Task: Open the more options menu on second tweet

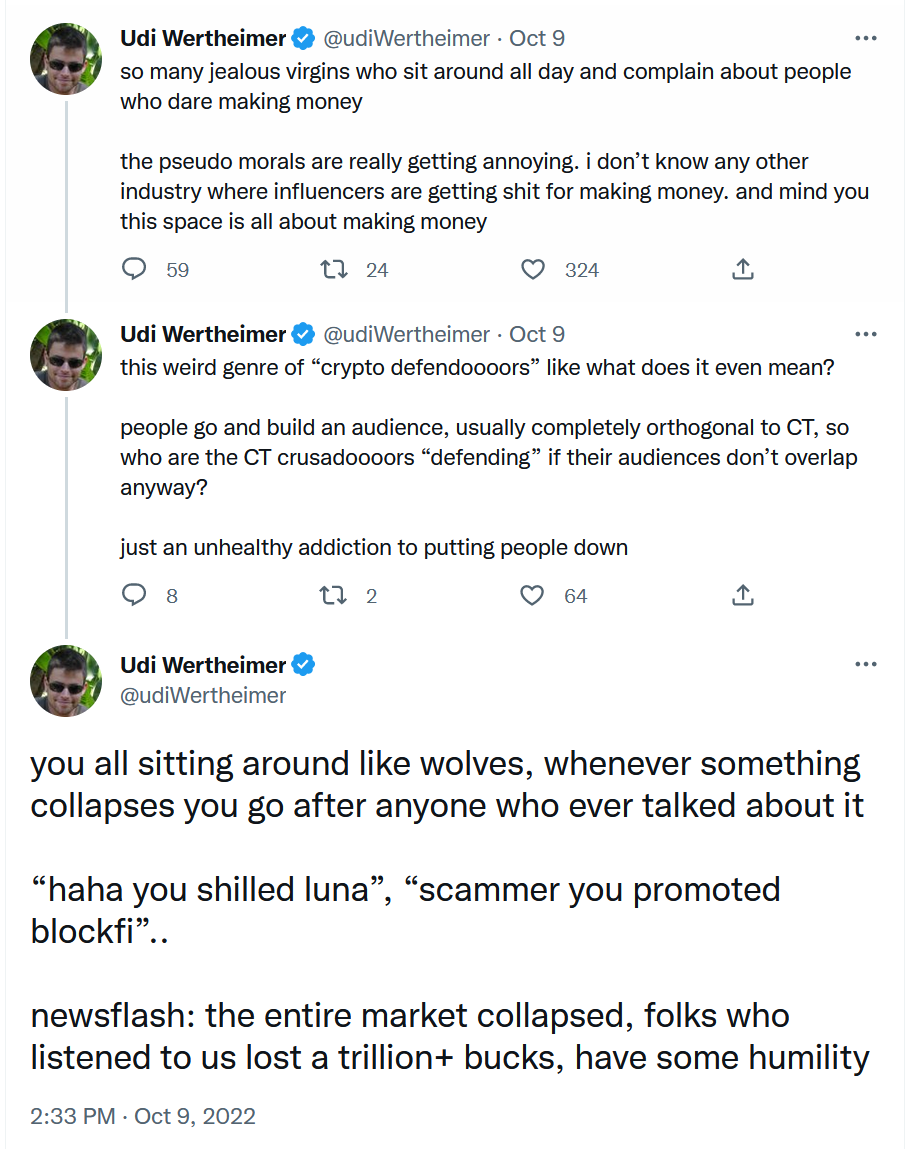Action: (866, 334)
